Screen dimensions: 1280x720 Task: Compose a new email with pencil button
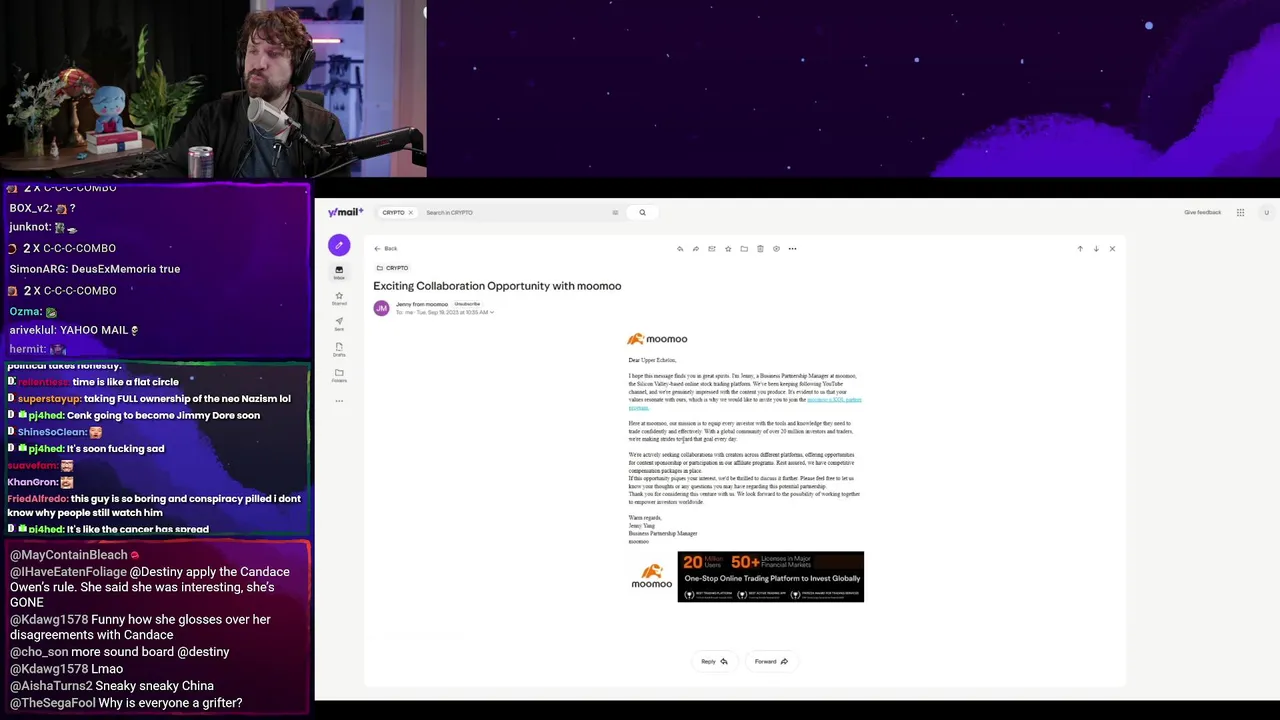(339, 245)
